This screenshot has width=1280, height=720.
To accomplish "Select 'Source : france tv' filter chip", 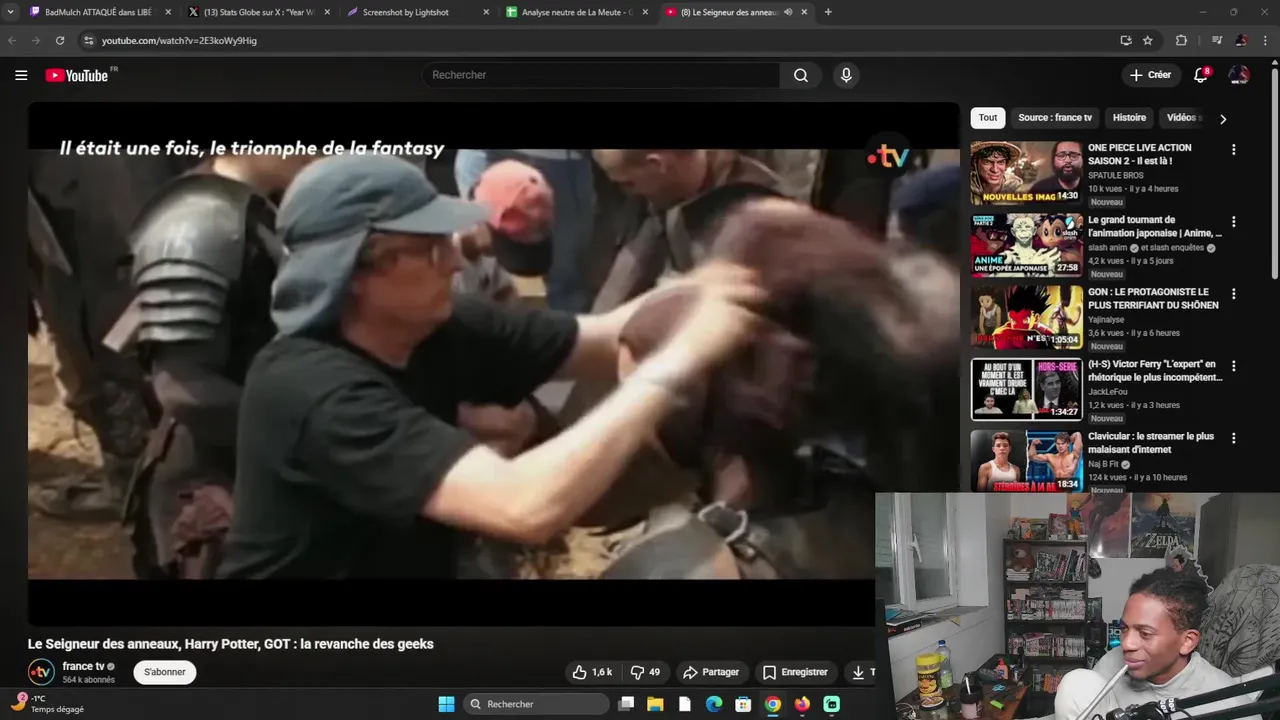I will pyautogui.click(x=1055, y=118).
